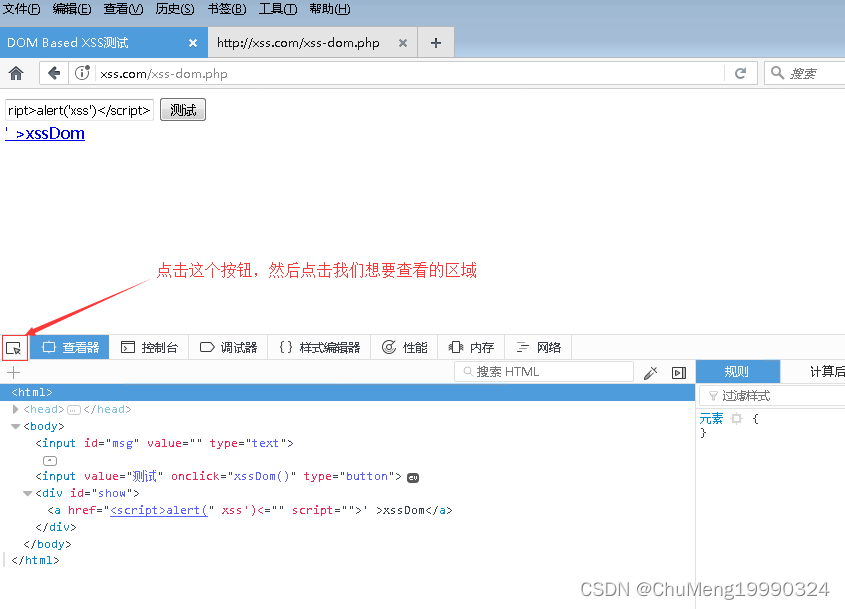Select the closing body tag line
Screen dimensions: 845x609
tap(47, 544)
